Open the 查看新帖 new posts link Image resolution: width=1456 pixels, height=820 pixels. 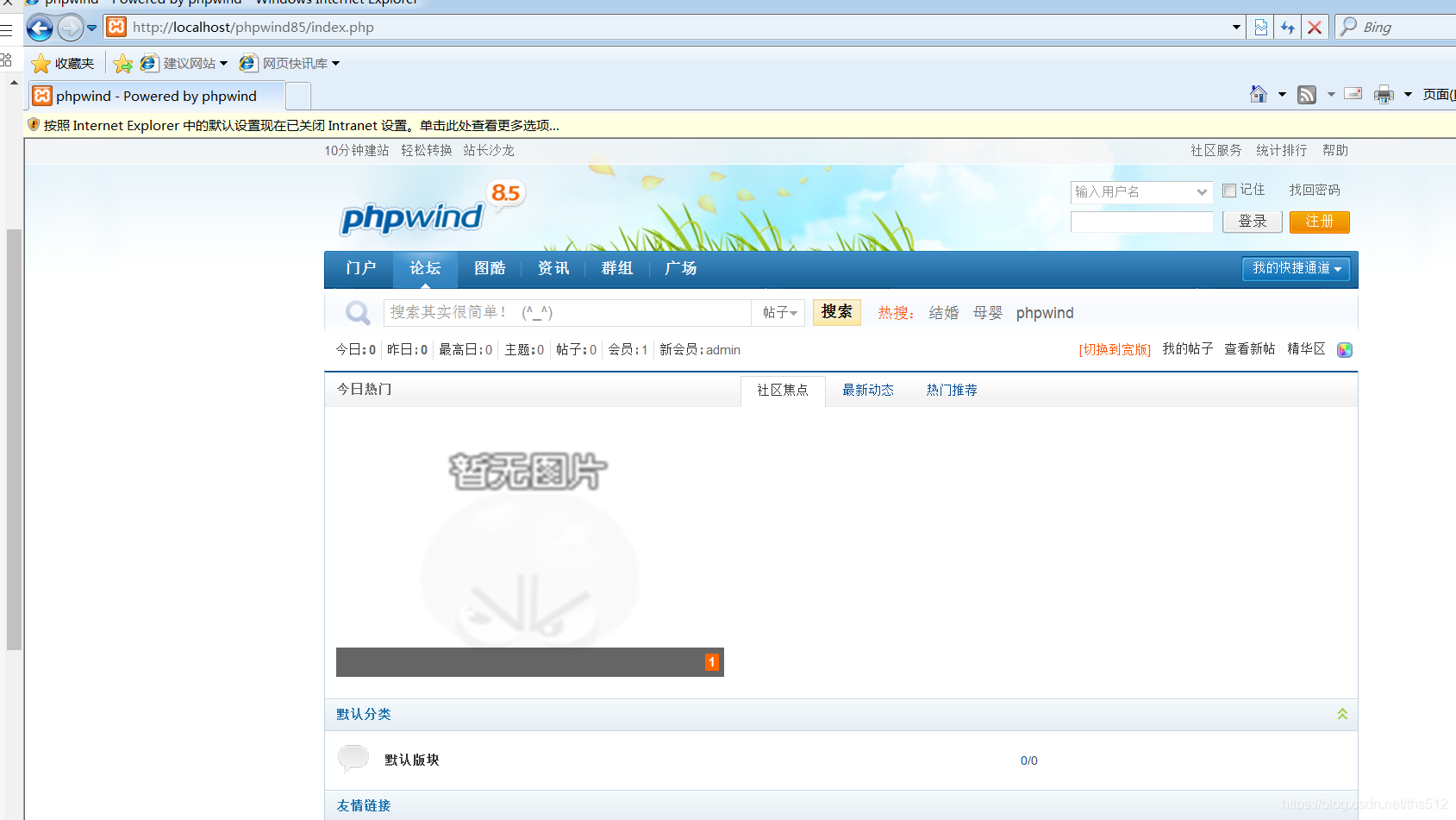coord(1250,348)
